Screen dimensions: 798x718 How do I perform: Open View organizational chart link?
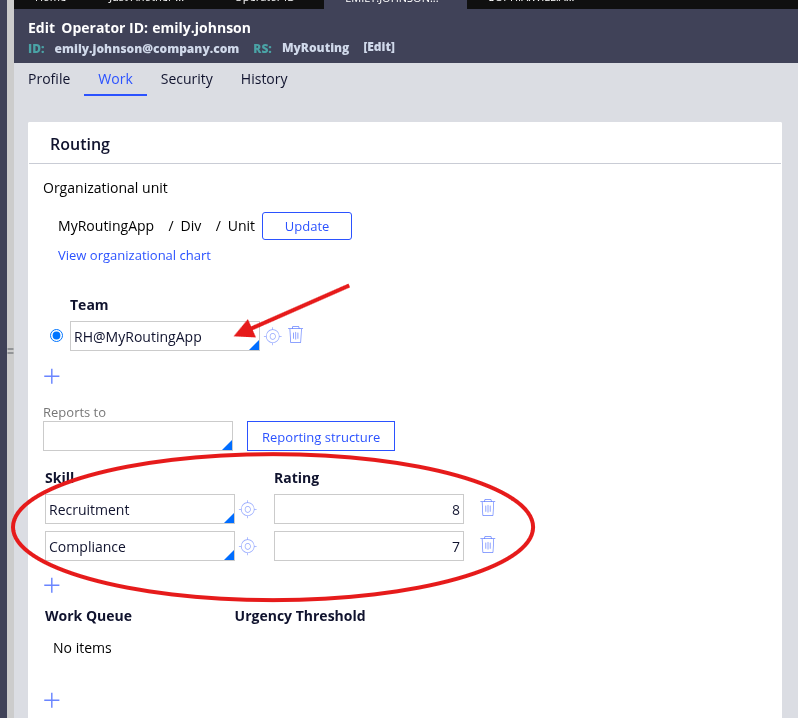click(134, 255)
